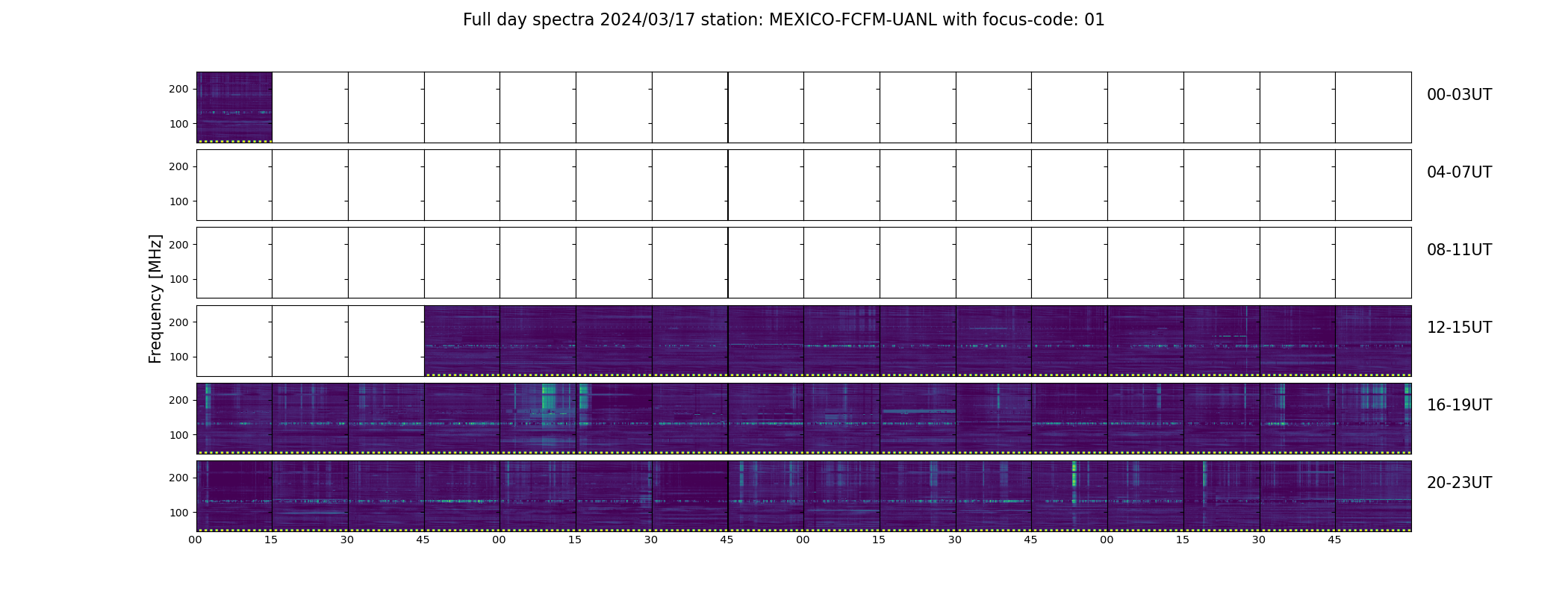
Task: Select the '08-11UT' row label
Action: (x=1459, y=250)
